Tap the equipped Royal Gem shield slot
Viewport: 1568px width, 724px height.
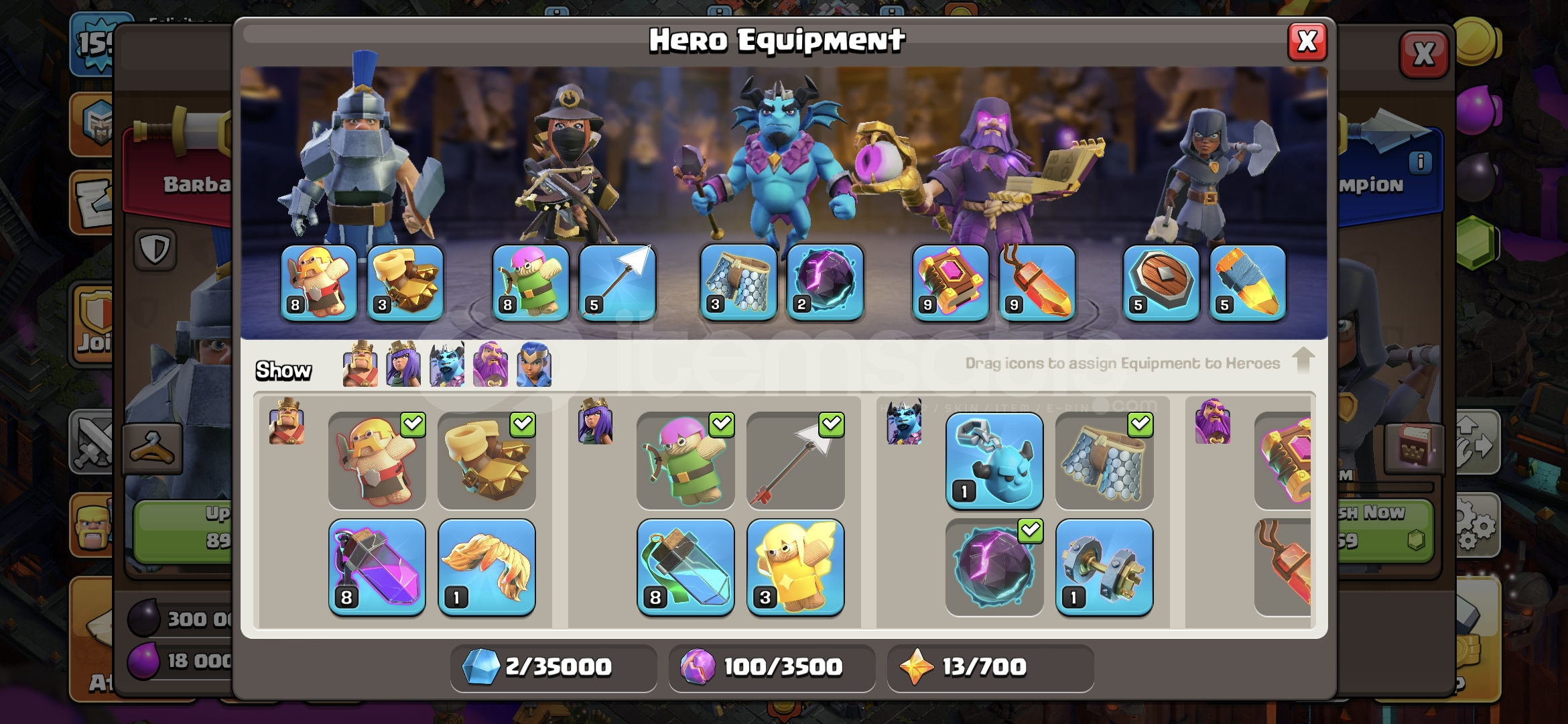pyautogui.click(x=1161, y=283)
